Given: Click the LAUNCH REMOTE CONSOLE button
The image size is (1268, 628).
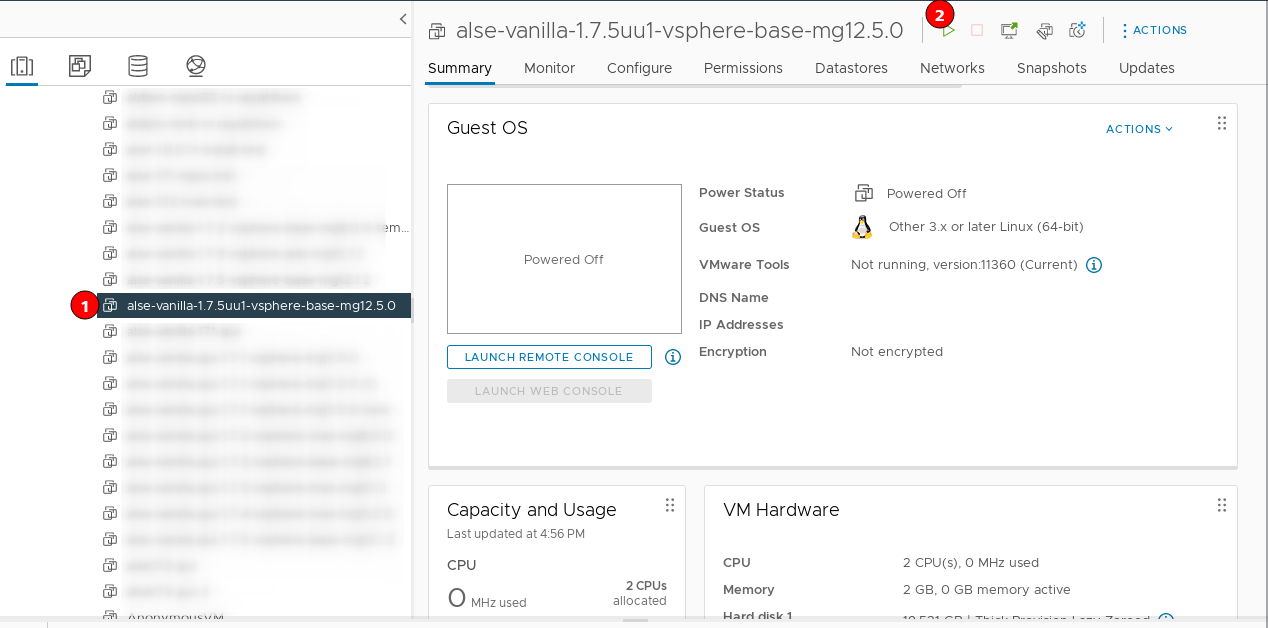Looking at the screenshot, I should tap(549, 357).
